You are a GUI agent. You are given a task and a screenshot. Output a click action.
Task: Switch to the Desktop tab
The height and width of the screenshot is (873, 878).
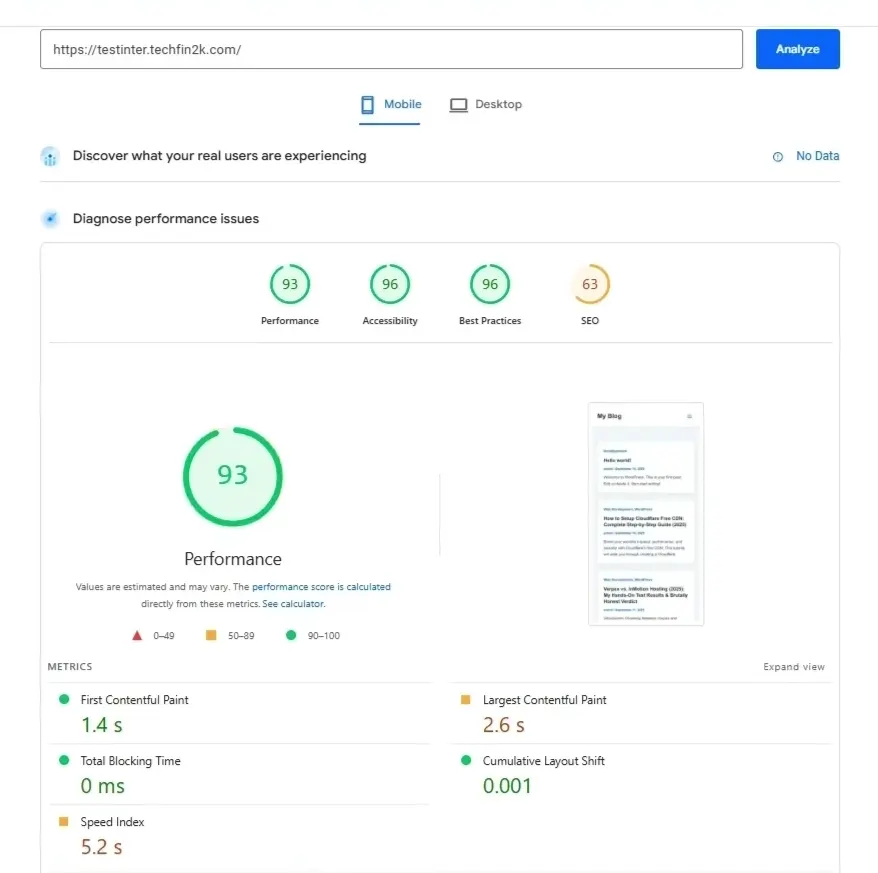(485, 105)
